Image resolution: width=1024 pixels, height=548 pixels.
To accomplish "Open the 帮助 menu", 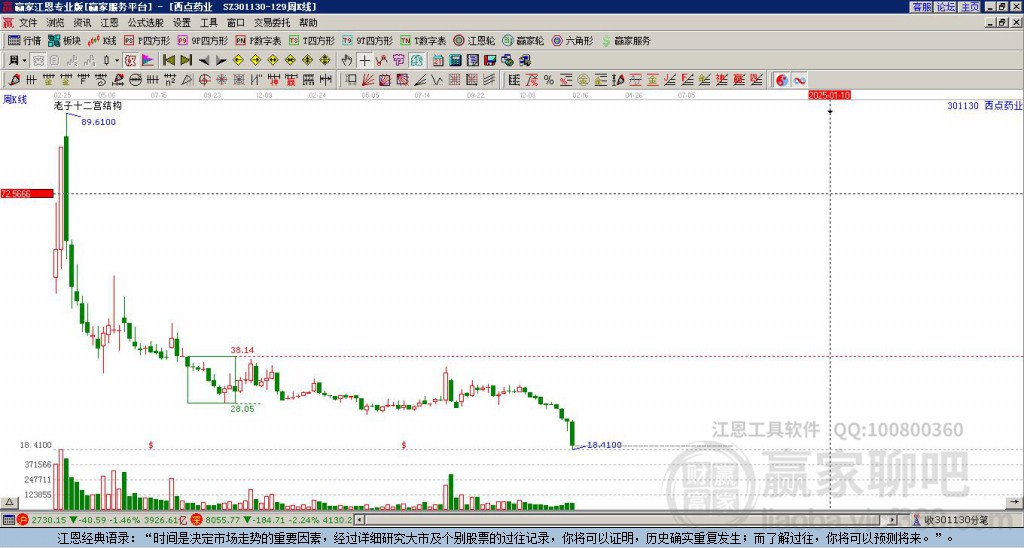I will [308, 23].
